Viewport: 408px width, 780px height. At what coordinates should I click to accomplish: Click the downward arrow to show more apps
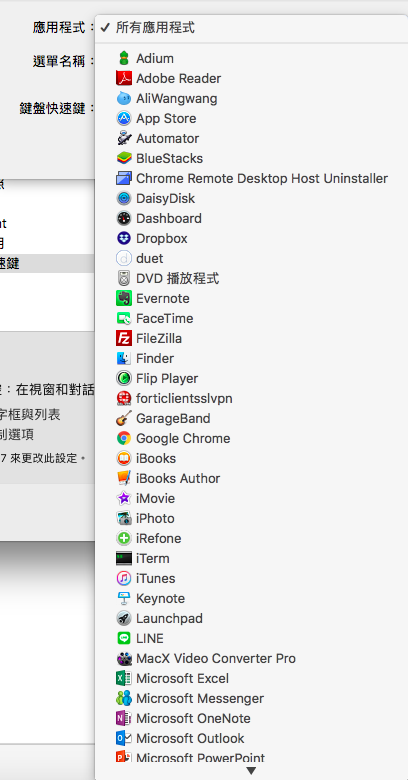coord(251,771)
